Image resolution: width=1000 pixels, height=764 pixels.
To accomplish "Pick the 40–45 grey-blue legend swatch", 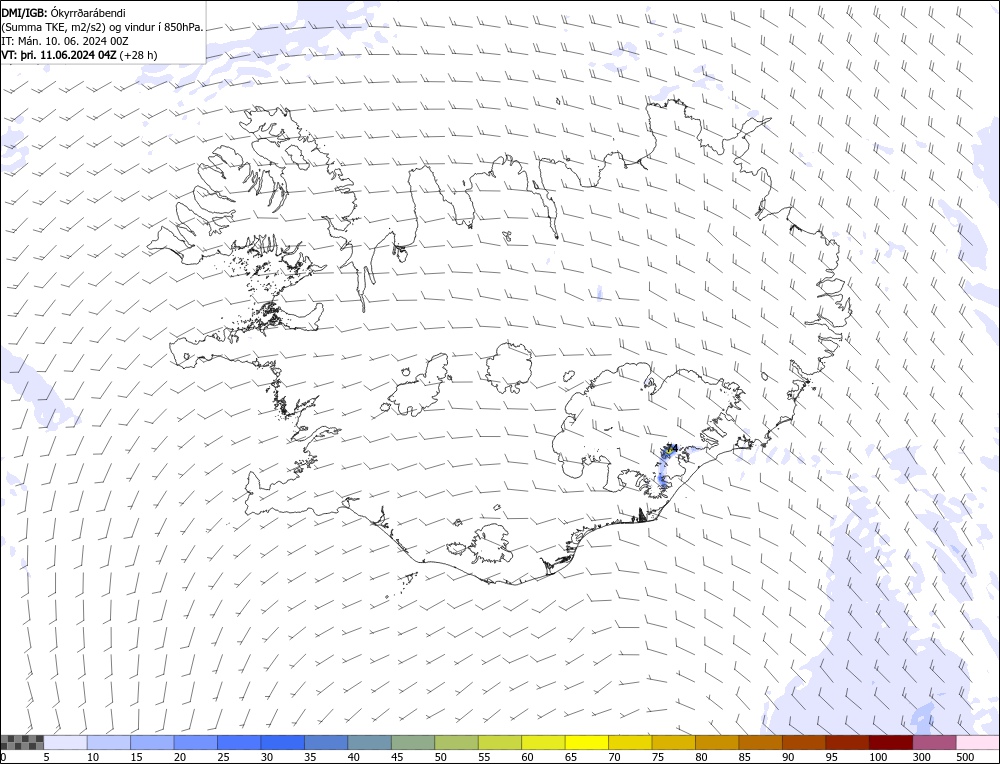I will (370, 742).
